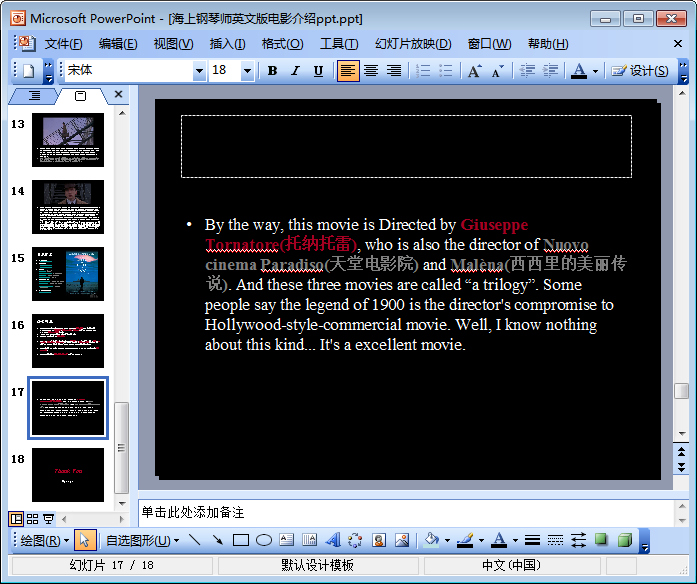Screen dimensions: 697x584
Task: Open the font name dropdown 宋体
Action: (199, 71)
